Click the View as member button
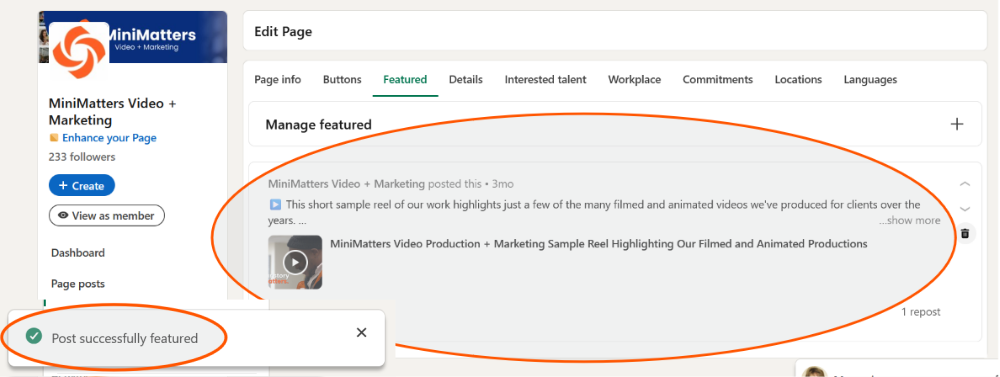Image resolution: width=1000 pixels, height=377 pixels. point(107,216)
